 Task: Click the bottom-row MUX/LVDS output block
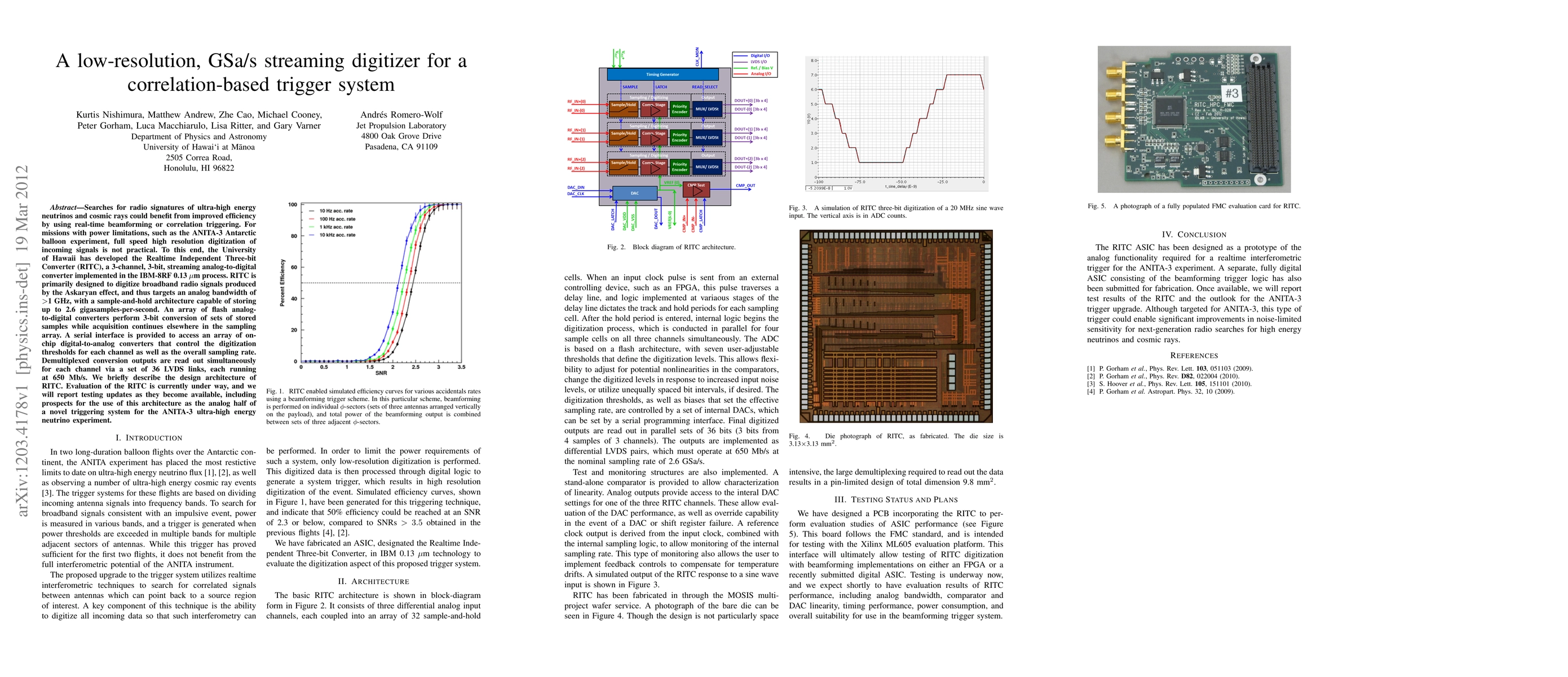pyautogui.click(x=706, y=166)
